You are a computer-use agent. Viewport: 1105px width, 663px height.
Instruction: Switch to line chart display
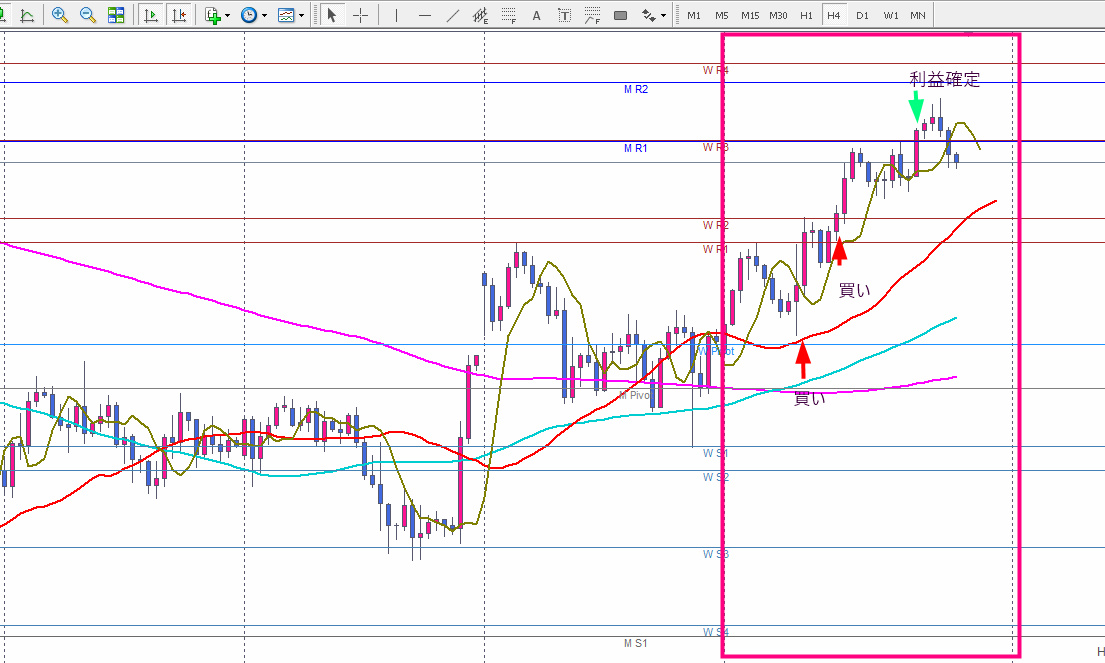click(27, 15)
